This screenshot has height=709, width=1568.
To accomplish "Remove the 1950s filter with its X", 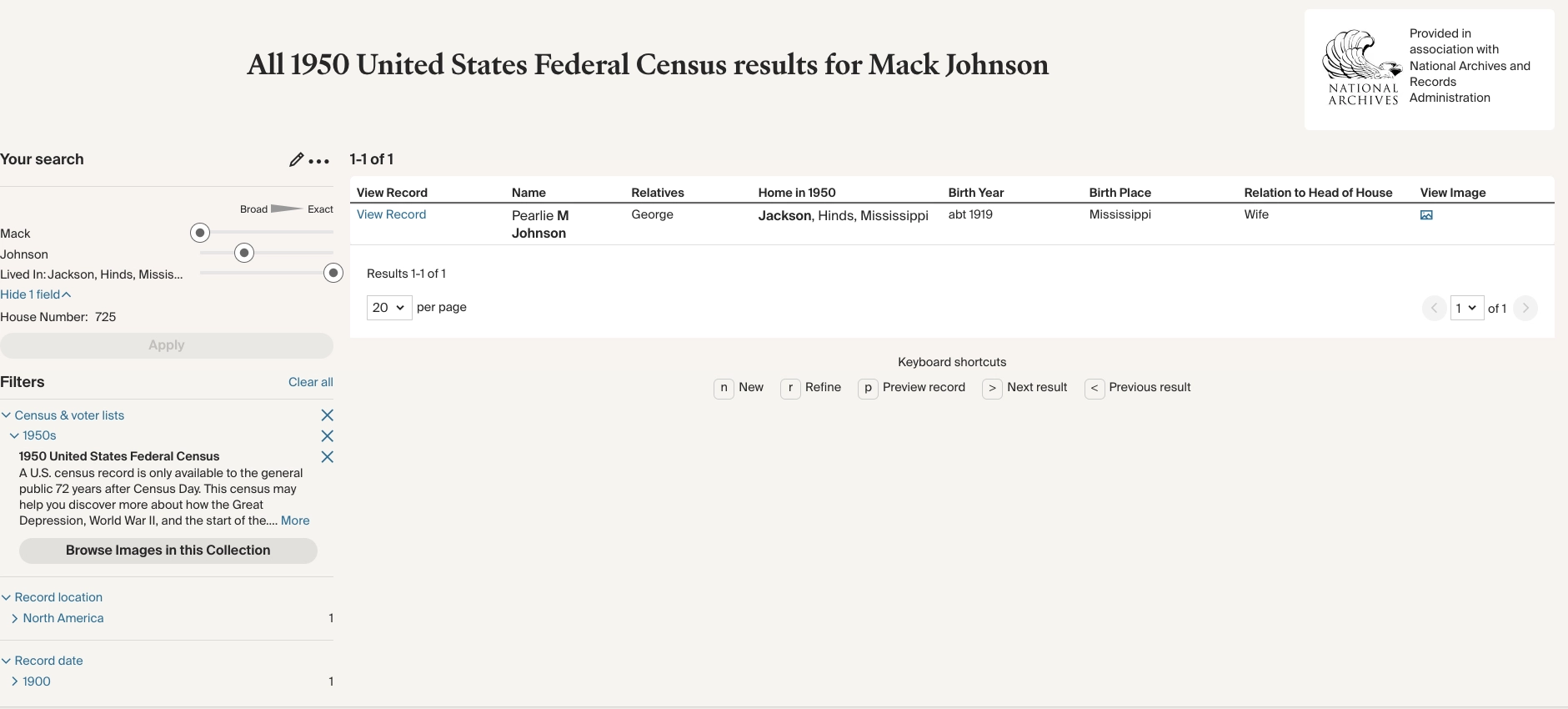I will (x=327, y=436).
